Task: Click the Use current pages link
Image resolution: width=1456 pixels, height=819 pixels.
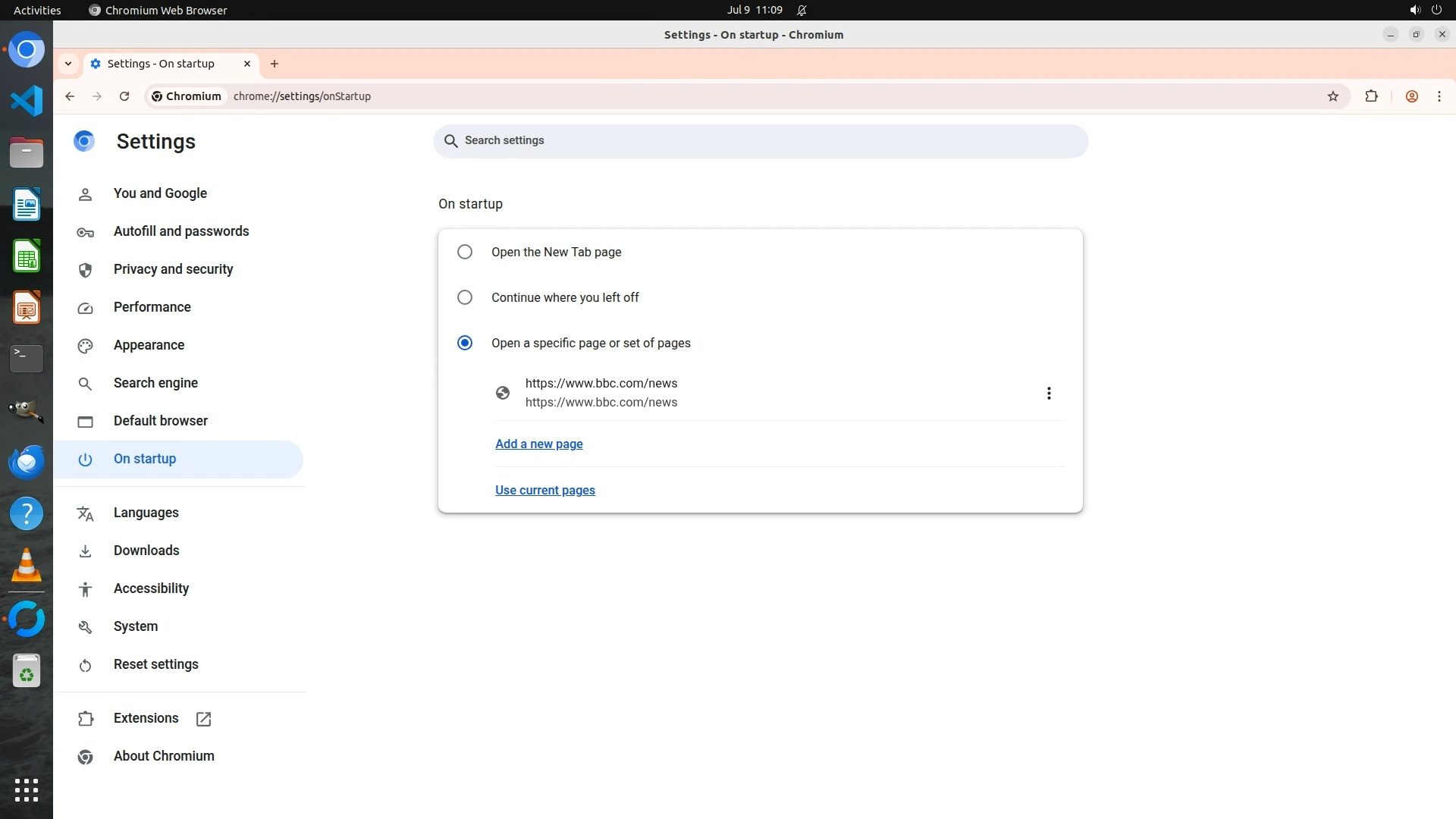Action: click(544, 491)
